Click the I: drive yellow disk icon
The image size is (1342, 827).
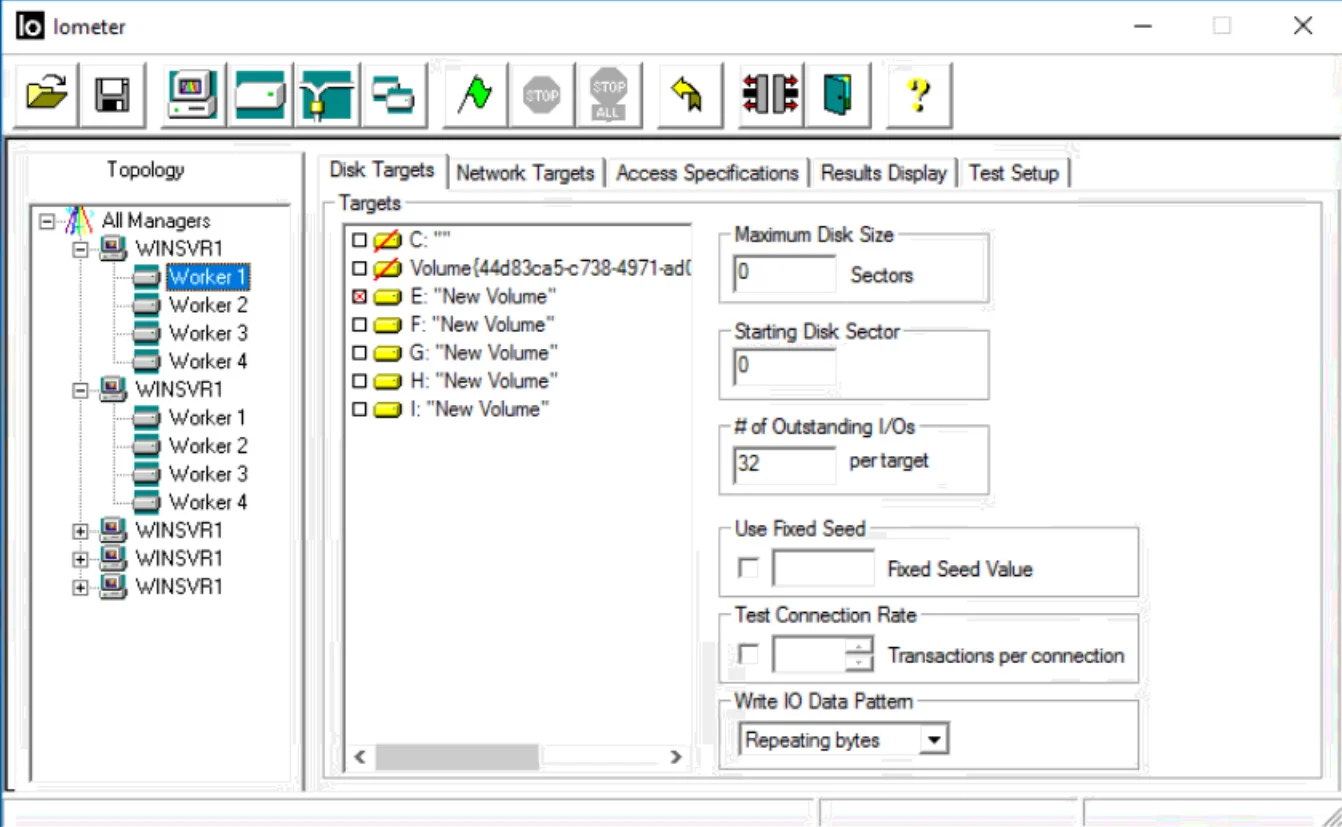[x=386, y=410]
